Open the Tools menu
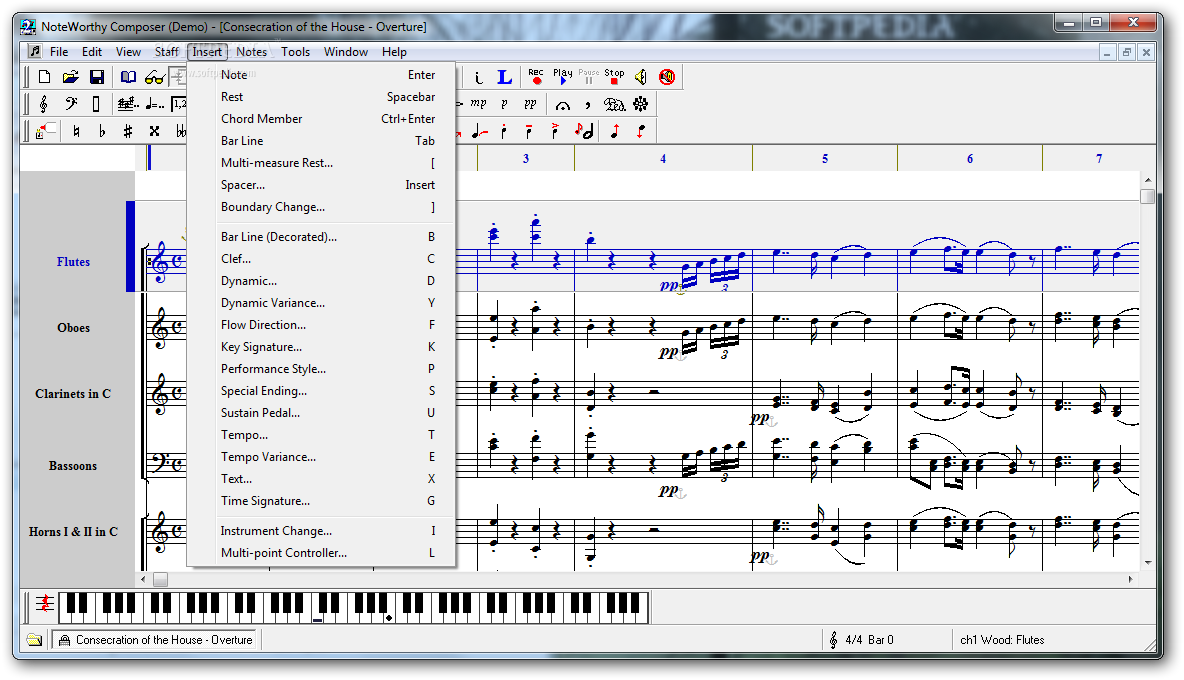Viewport: 1184px width, 680px height. 295,51
